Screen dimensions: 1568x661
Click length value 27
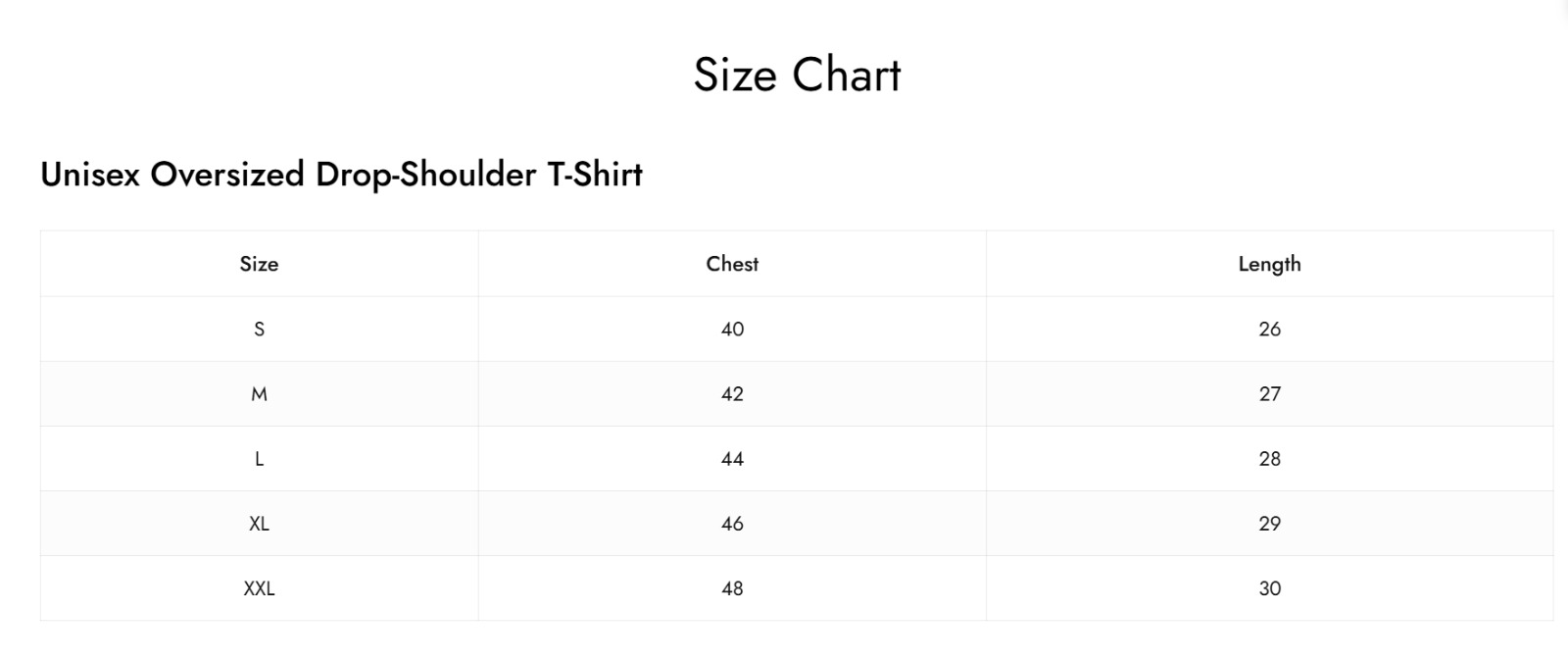[1269, 394]
